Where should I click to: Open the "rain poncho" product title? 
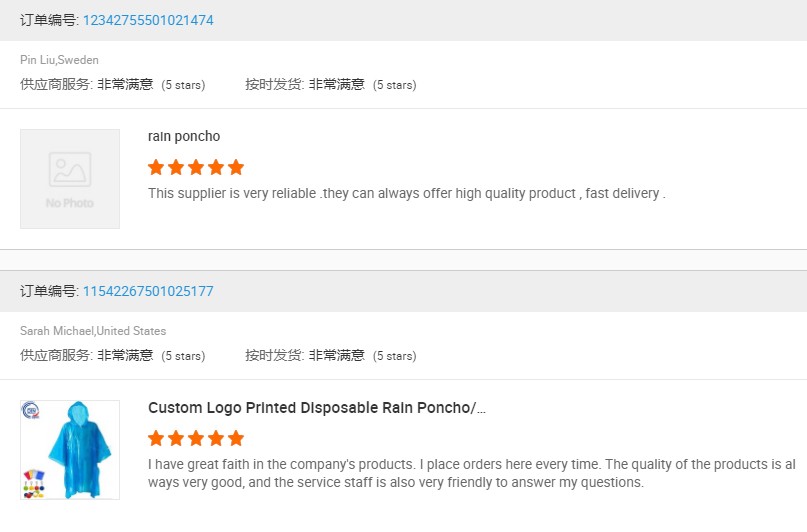tap(184, 137)
